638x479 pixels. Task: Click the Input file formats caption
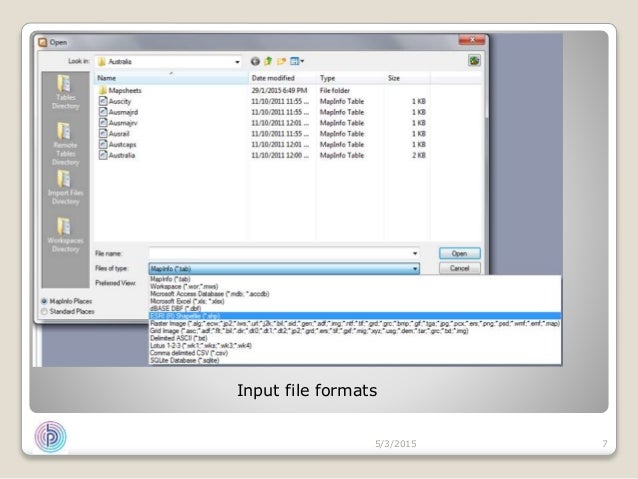(x=307, y=390)
